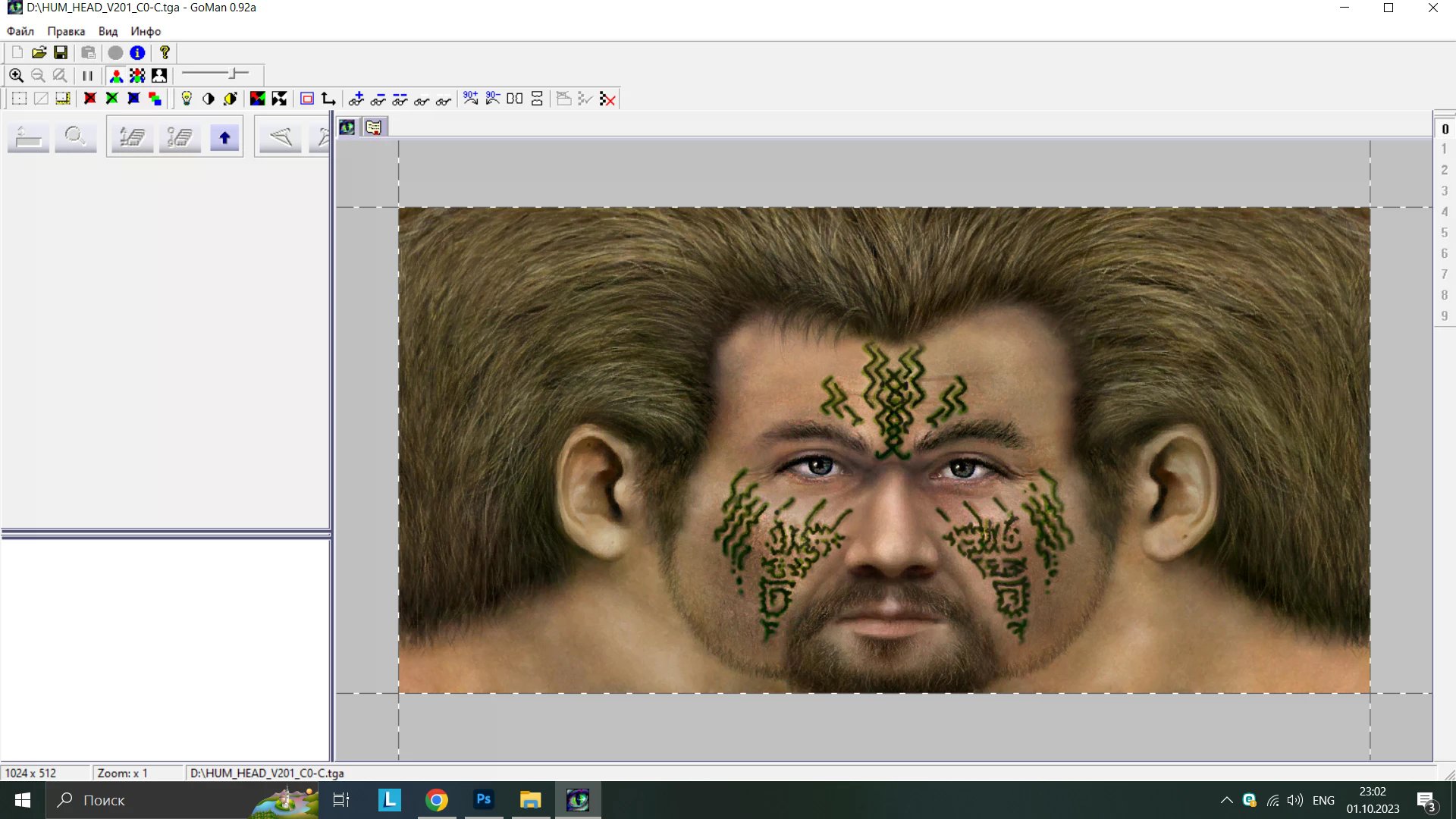Save the texture with the floppy disk icon

click(x=61, y=52)
